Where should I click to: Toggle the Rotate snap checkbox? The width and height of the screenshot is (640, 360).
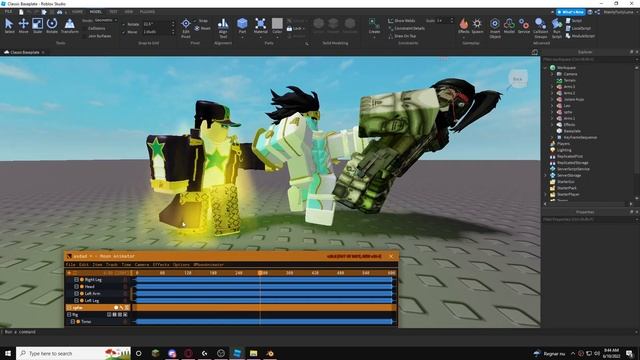click(124, 24)
